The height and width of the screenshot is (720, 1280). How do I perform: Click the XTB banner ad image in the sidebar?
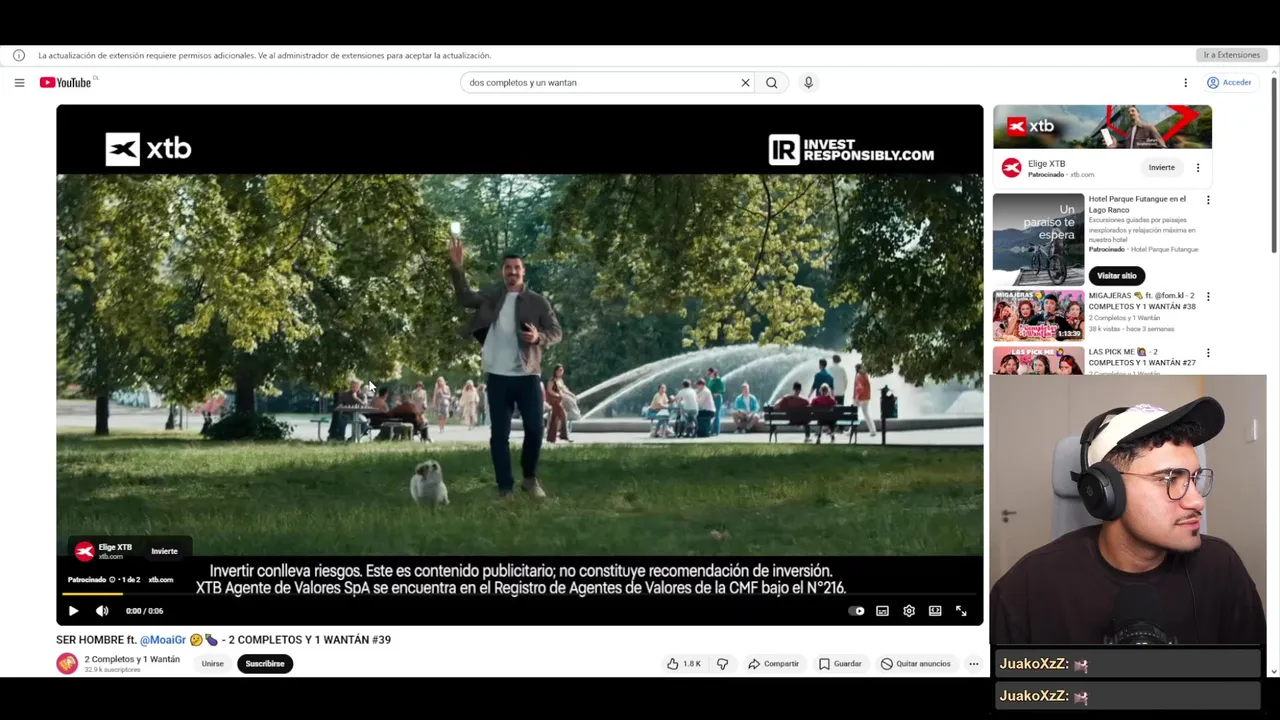pyautogui.click(x=1102, y=127)
